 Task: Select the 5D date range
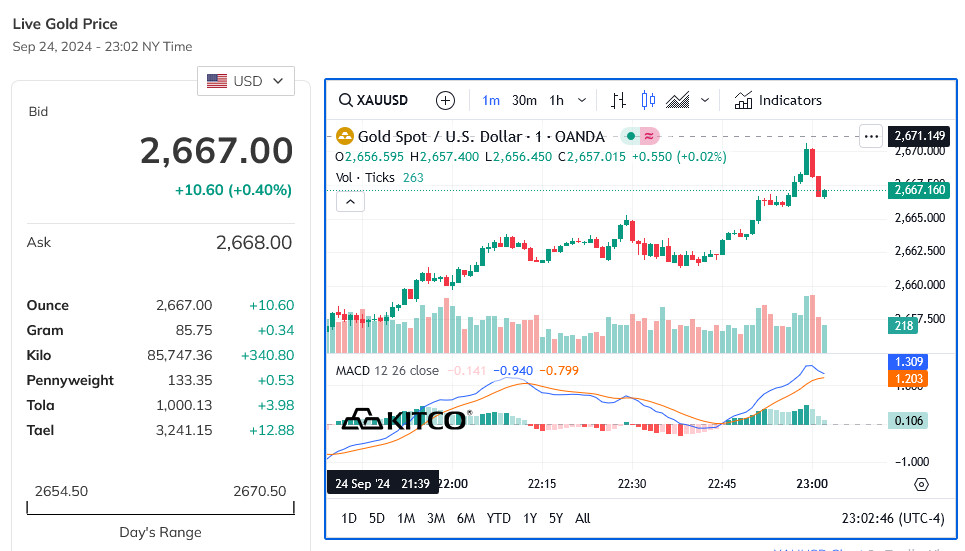(377, 518)
